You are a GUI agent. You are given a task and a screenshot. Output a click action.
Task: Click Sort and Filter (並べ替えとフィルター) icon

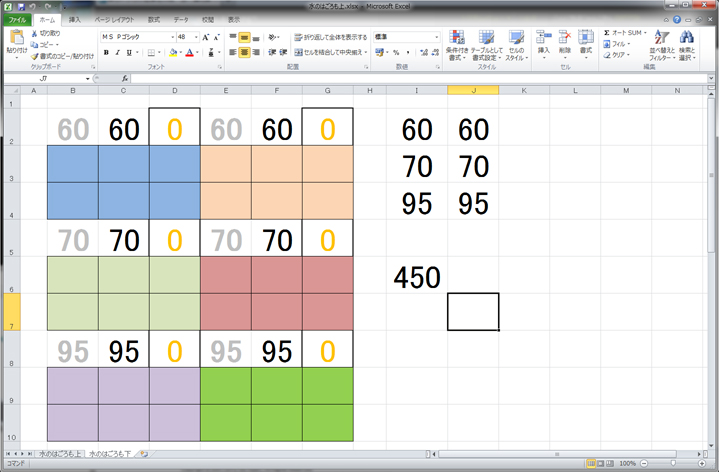pyautogui.click(x=660, y=40)
